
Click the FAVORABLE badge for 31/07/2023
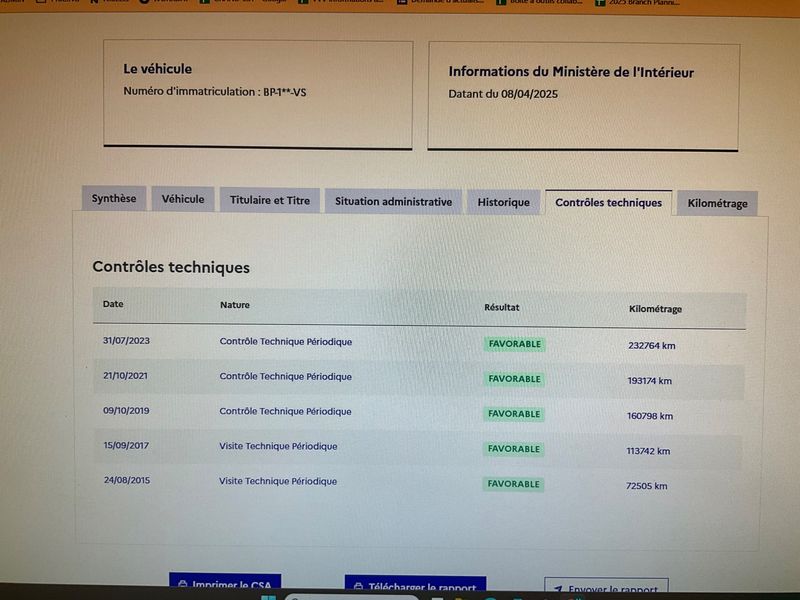tap(514, 344)
